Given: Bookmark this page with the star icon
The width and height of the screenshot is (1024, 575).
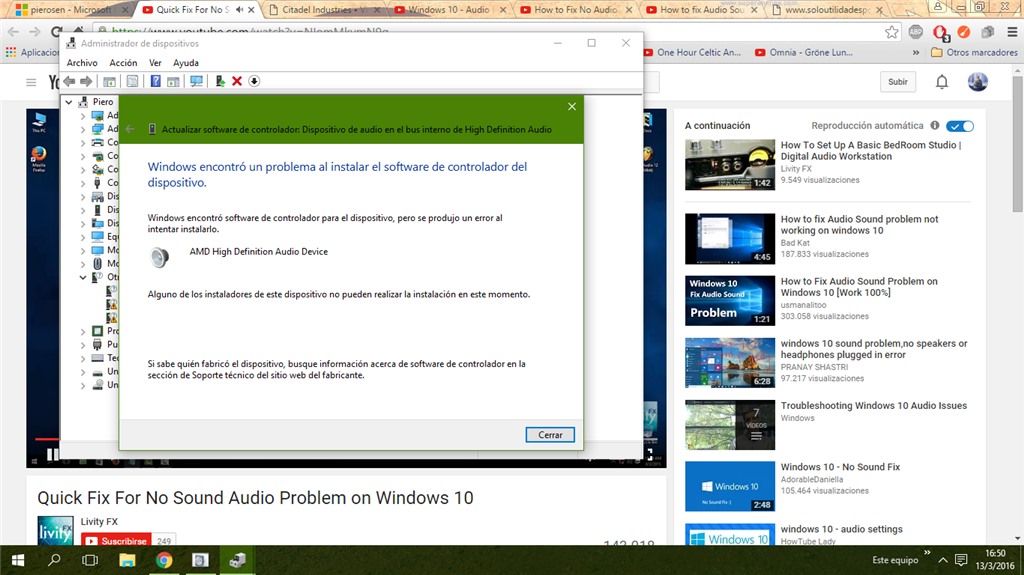Looking at the screenshot, I should [891, 31].
